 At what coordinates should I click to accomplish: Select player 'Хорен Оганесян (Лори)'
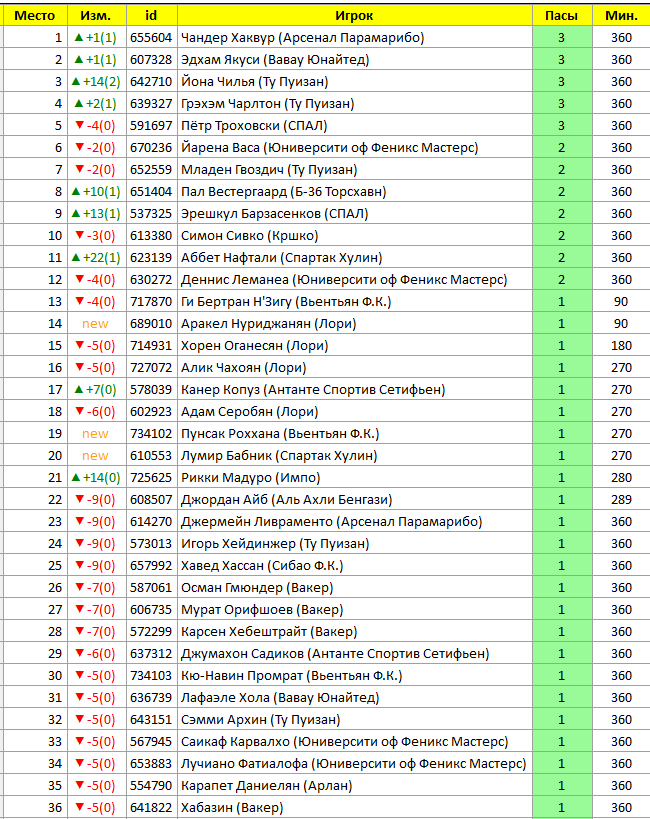pos(254,345)
